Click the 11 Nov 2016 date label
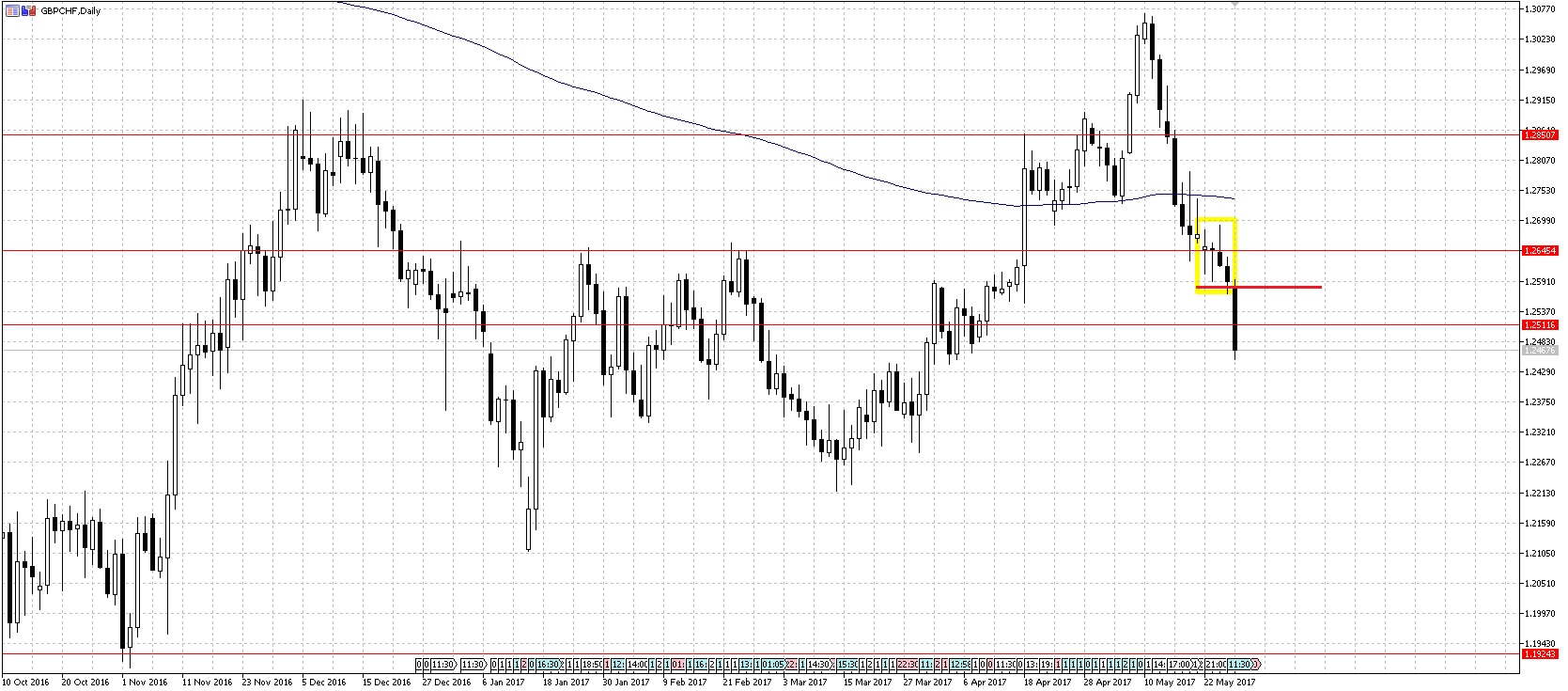The image size is (1568, 691). 207,683
